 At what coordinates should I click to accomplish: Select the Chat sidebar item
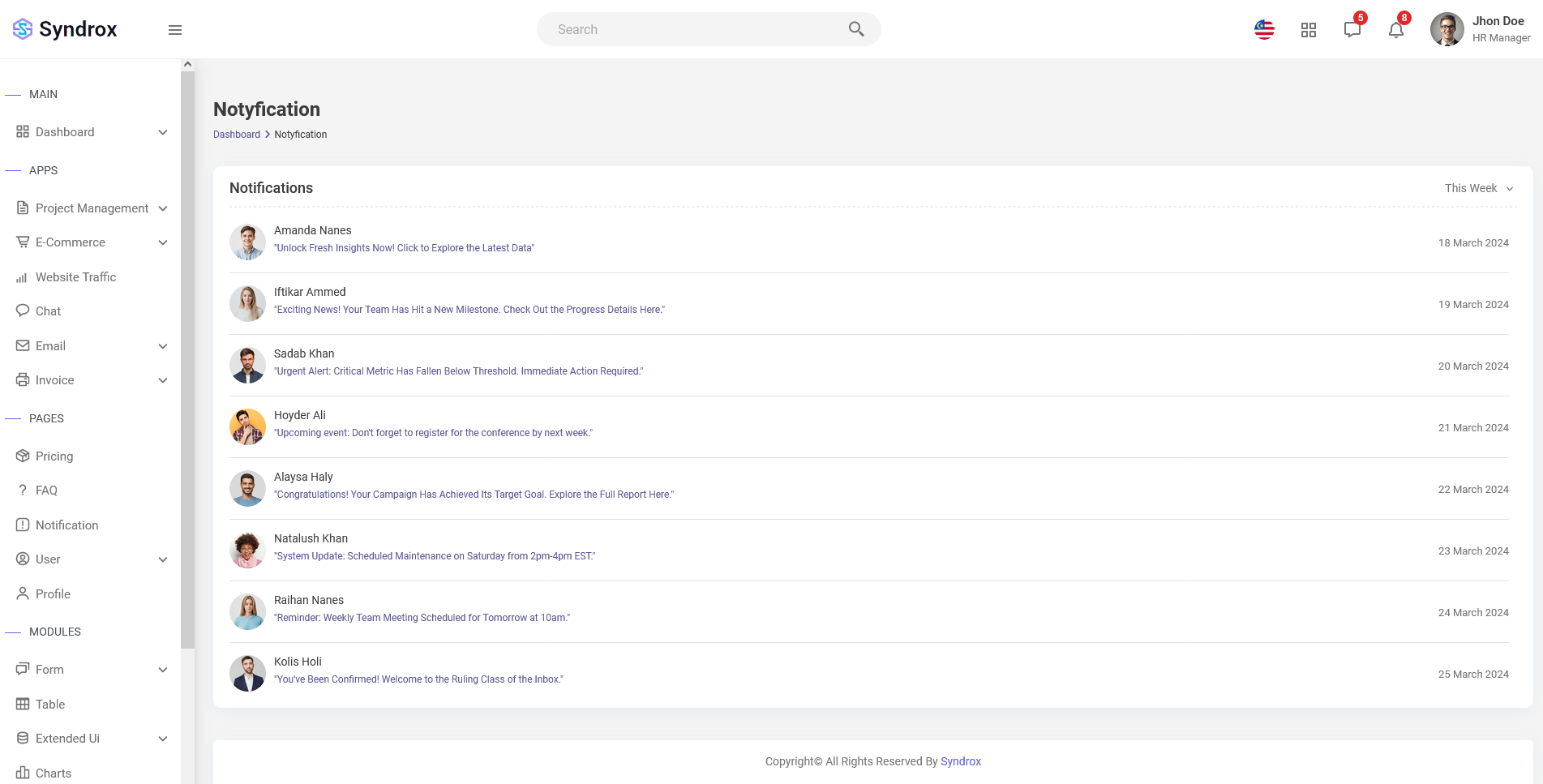48,311
